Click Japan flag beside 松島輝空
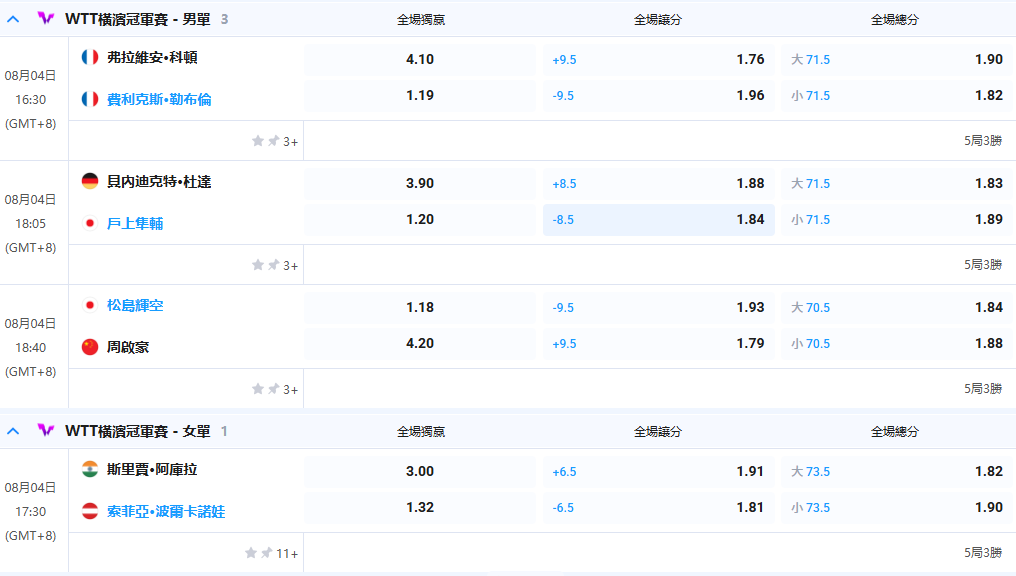The height and width of the screenshot is (576, 1016). pos(90,305)
